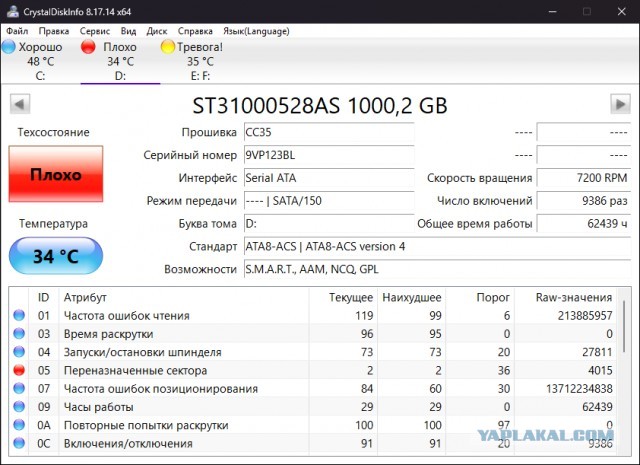This screenshot has height=465, width=640.
Task: Click the Буква тома field D:
Action: tap(329, 224)
